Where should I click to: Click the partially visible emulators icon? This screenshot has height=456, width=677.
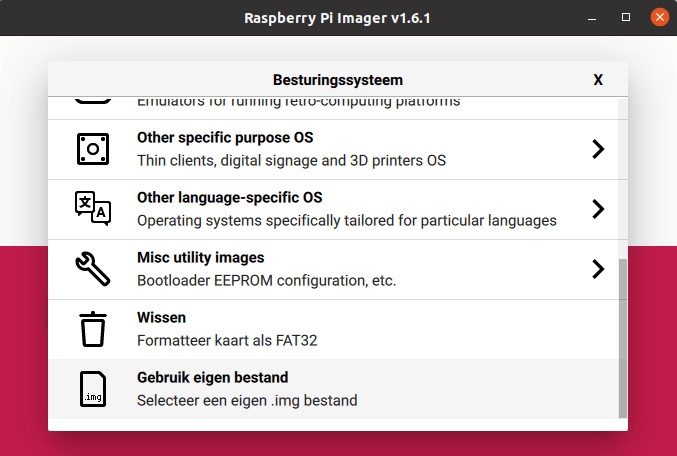click(93, 101)
